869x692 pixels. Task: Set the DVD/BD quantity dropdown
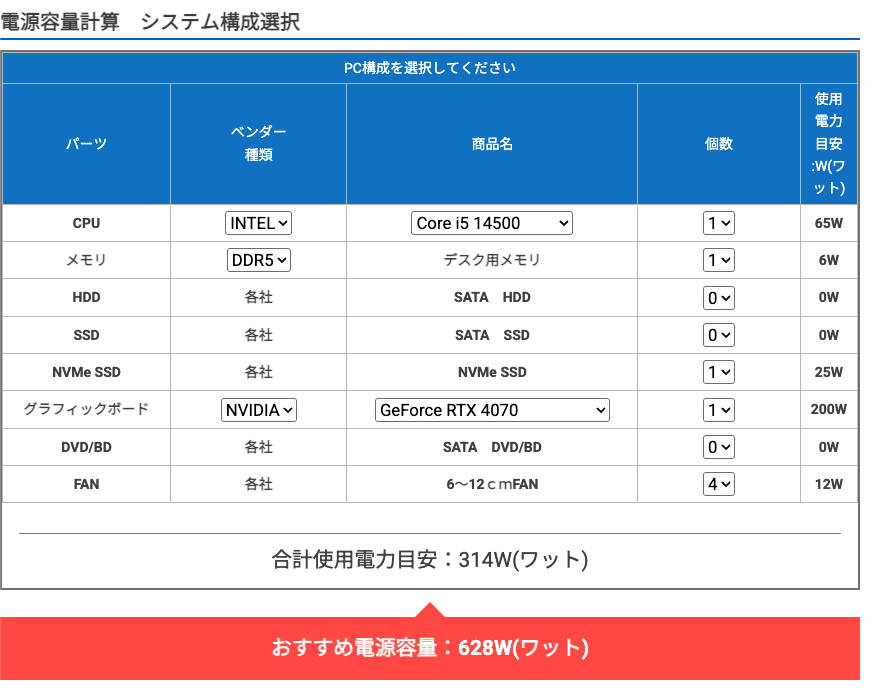718,447
